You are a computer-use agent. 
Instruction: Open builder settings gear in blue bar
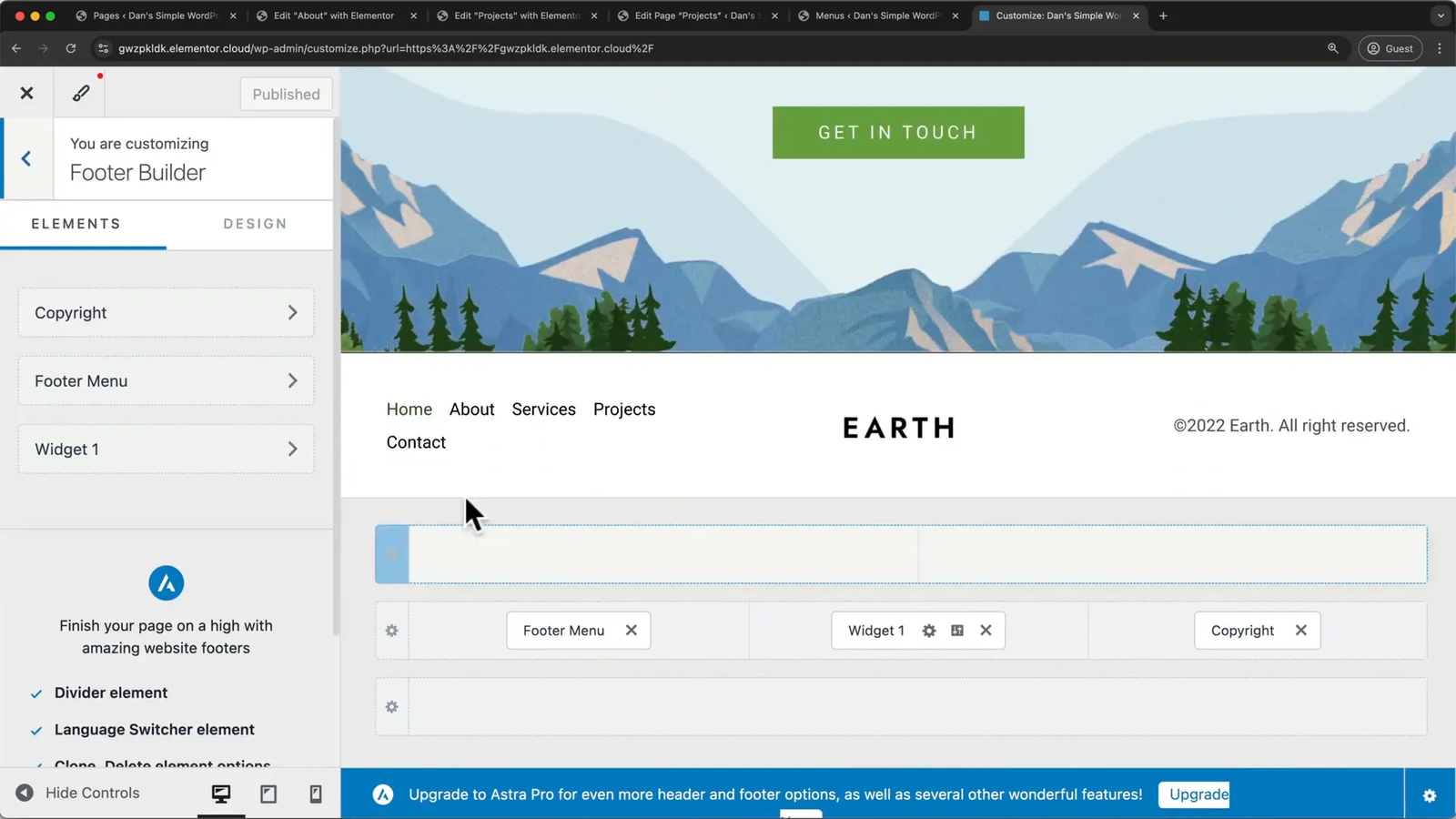pyautogui.click(x=1430, y=795)
